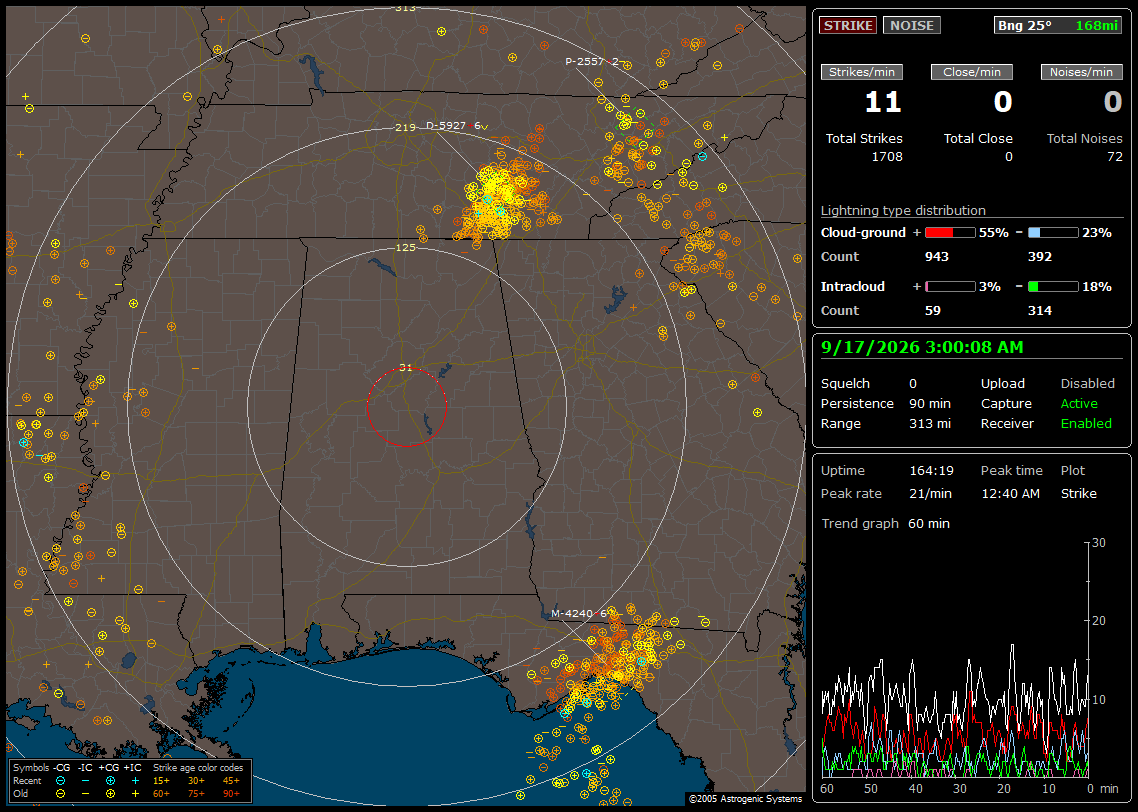Click the red 31 mile range ring label

(x=406, y=368)
